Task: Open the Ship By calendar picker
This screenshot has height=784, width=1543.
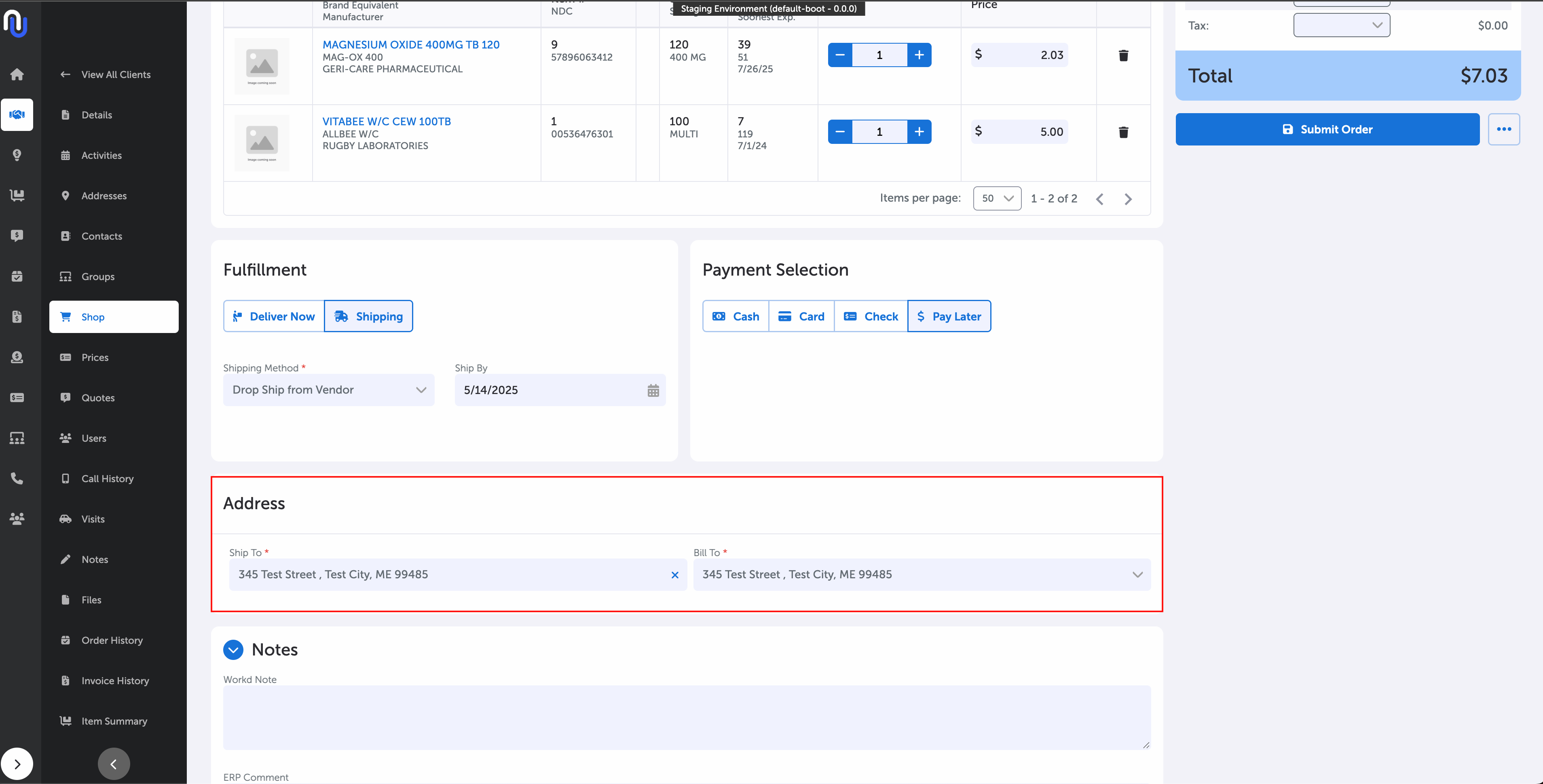Action: tap(653, 390)
